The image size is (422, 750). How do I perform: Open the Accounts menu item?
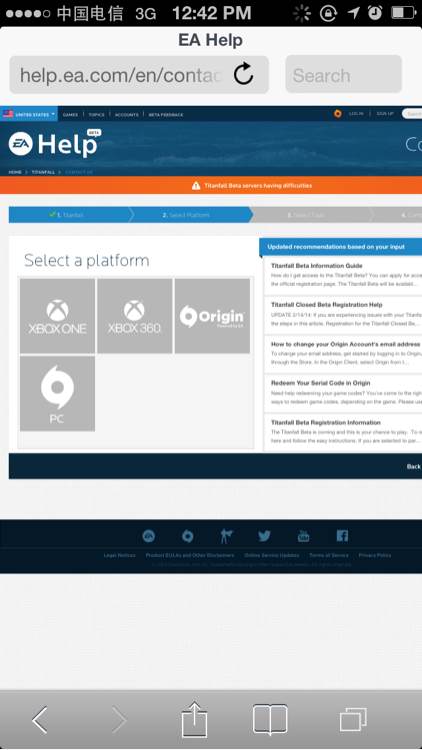point(127,115)
